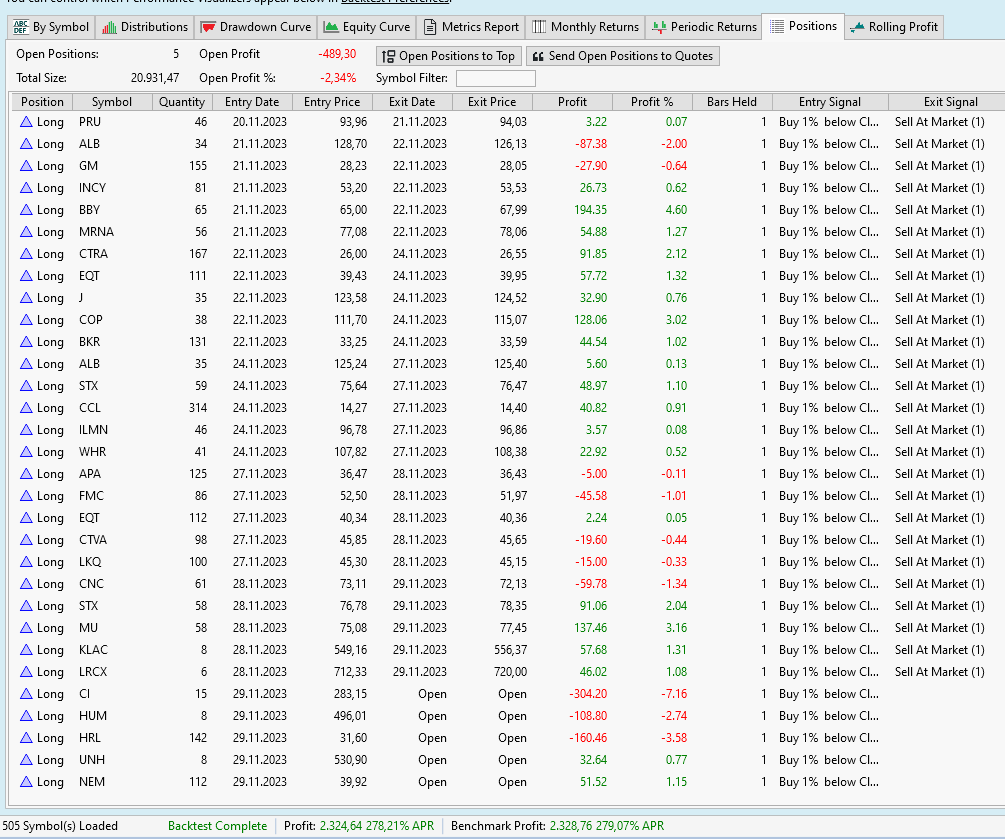The height and width of the screenshot is (839, 1005).
Task: Switch to the Positions tab
Action: [802, 26]
